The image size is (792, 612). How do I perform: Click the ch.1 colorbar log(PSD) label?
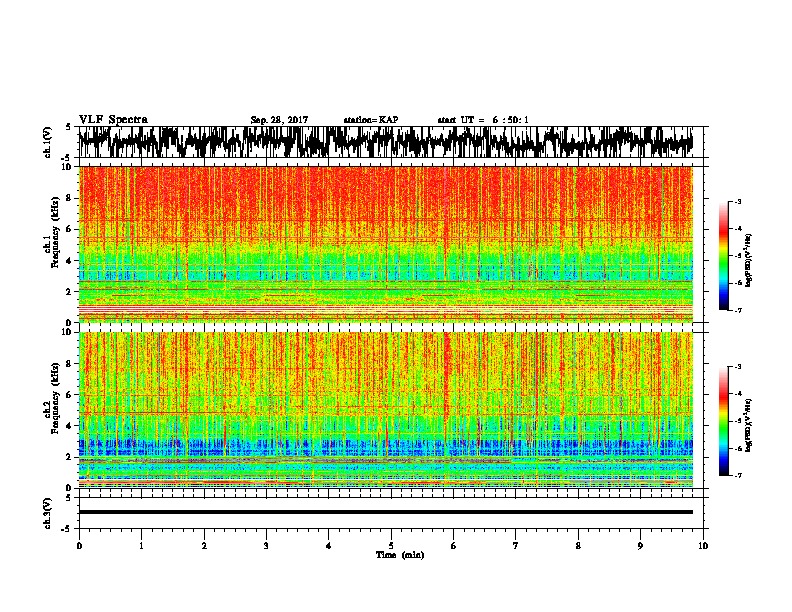[x=749, y=260]
